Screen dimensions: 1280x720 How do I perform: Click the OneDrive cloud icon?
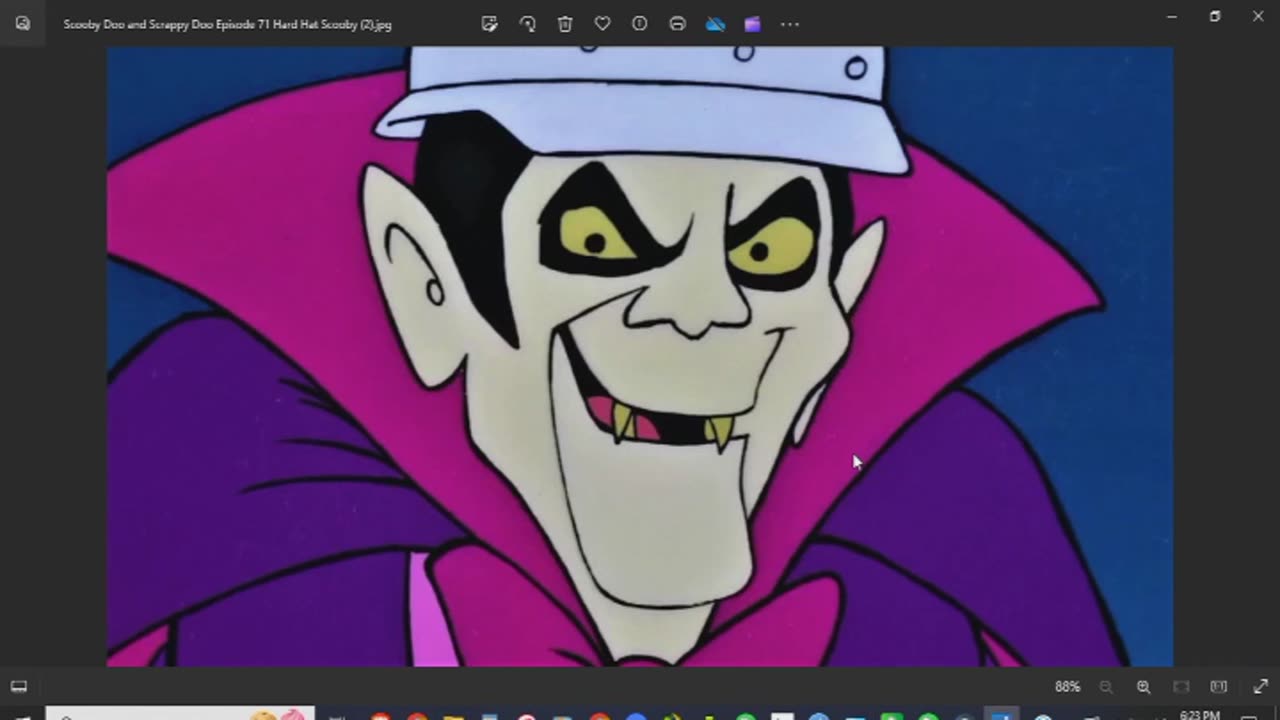coord(715,24)
